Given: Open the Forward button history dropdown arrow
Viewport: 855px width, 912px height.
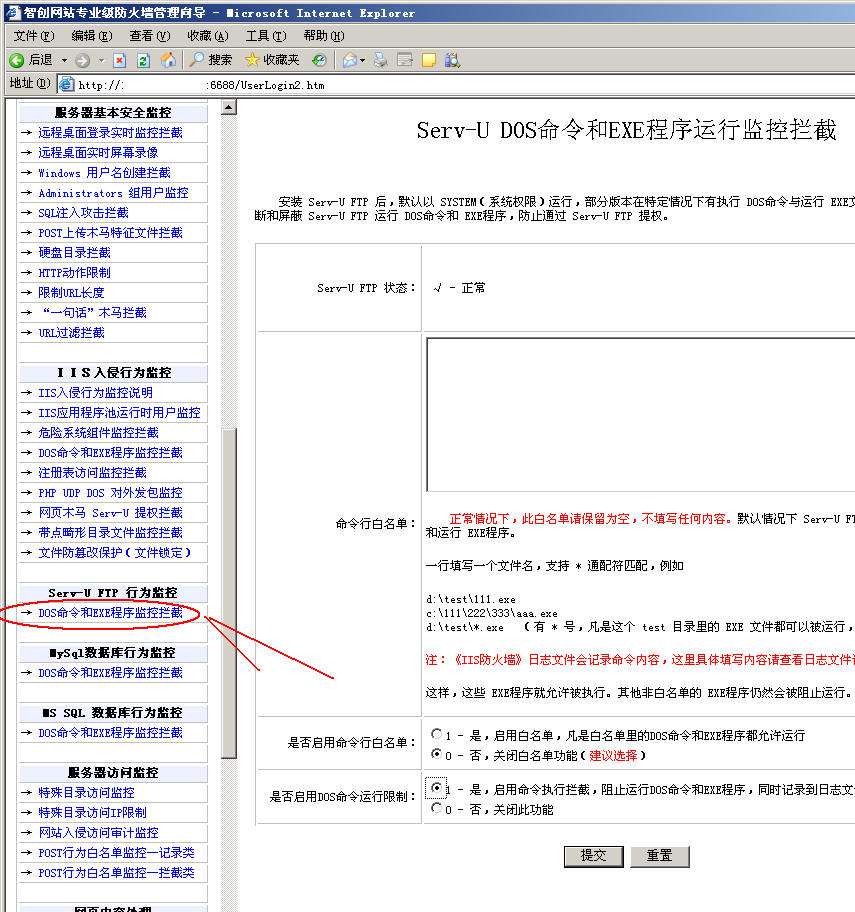Looking at the screenshot, I should click(x=101, y=60).
